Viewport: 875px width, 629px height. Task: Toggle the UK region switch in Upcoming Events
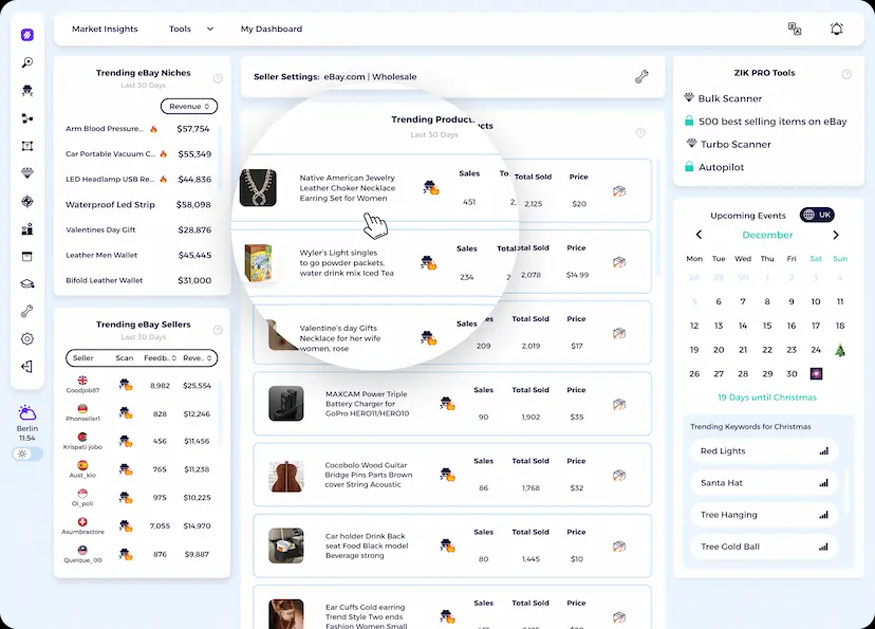(817, 215)
